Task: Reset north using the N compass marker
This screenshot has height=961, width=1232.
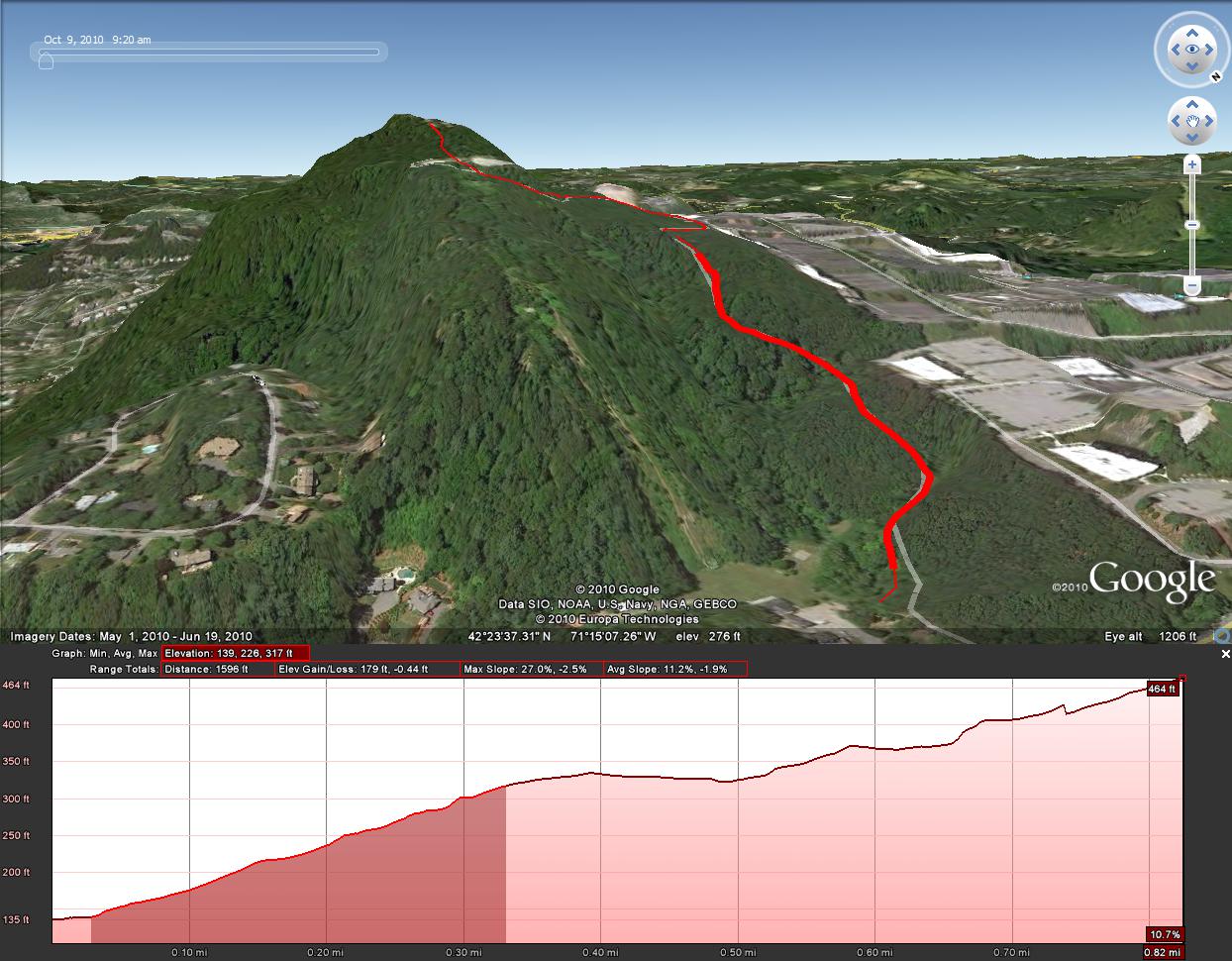Action: 1214,75
